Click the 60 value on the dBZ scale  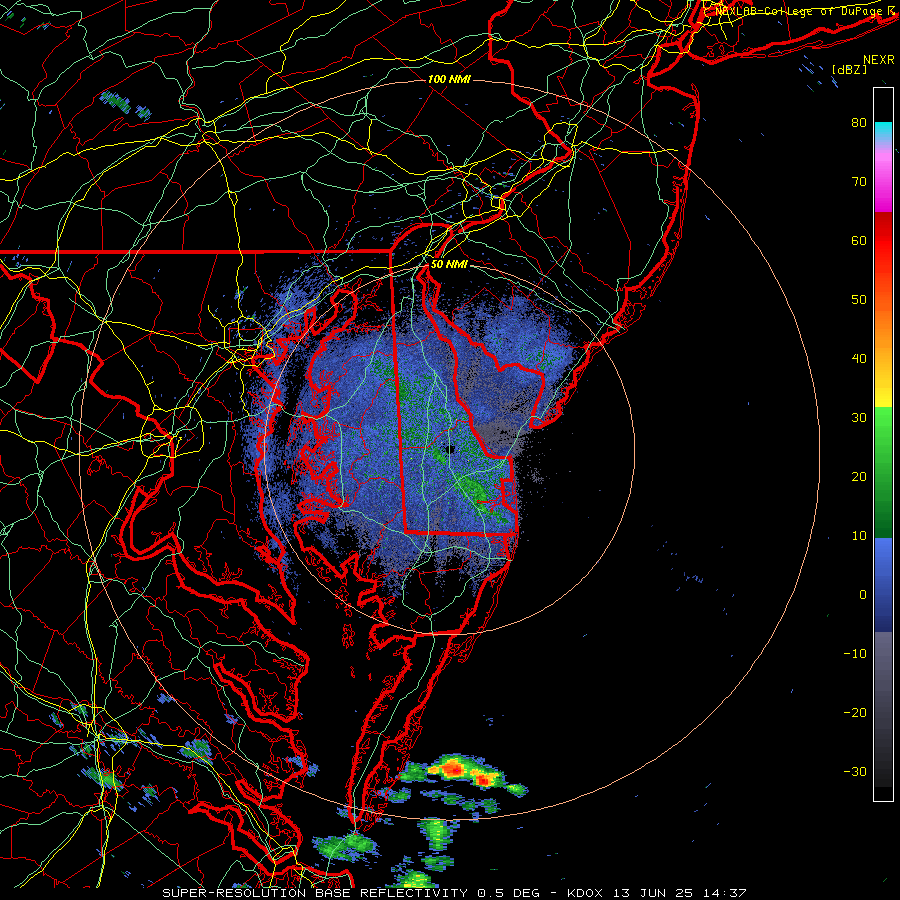point(859,240)
